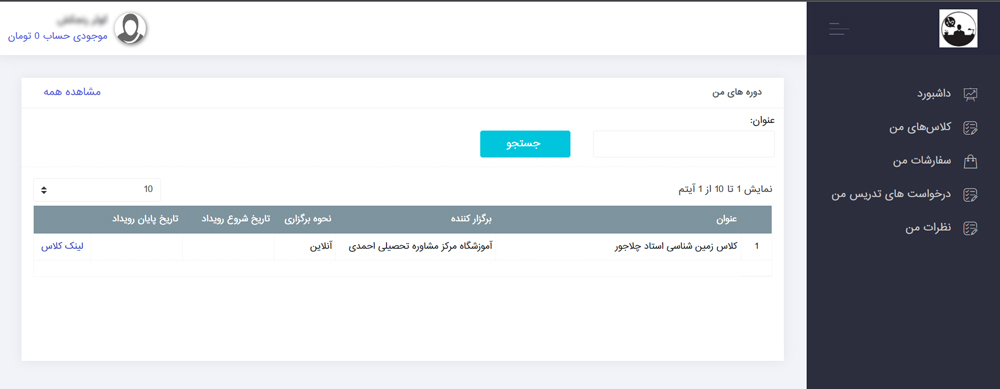Click the برگزار کننده column header
This screenshot has height=389, width=1000.
click(x=472, y=219)
